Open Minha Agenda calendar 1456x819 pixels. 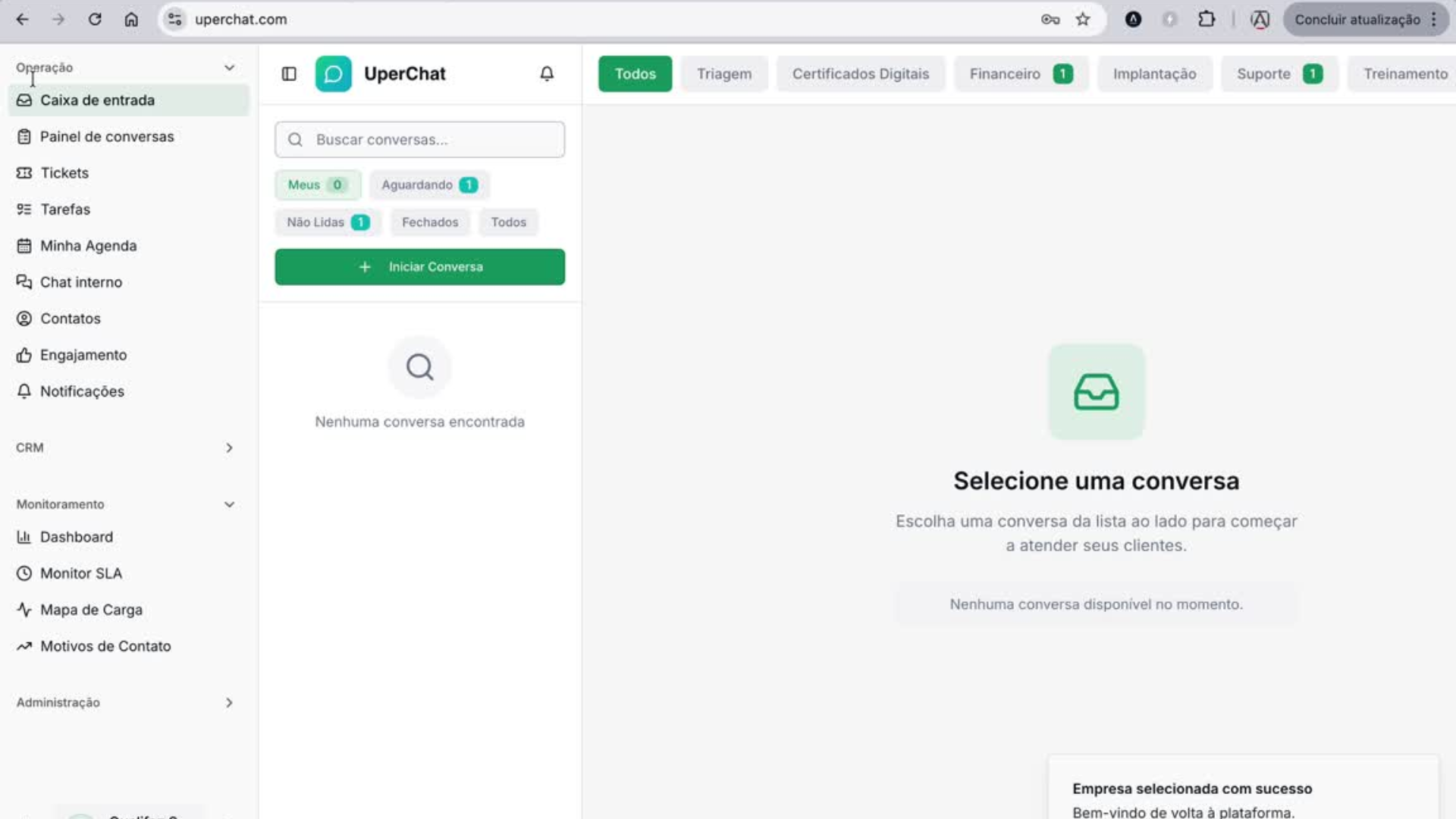88,246
